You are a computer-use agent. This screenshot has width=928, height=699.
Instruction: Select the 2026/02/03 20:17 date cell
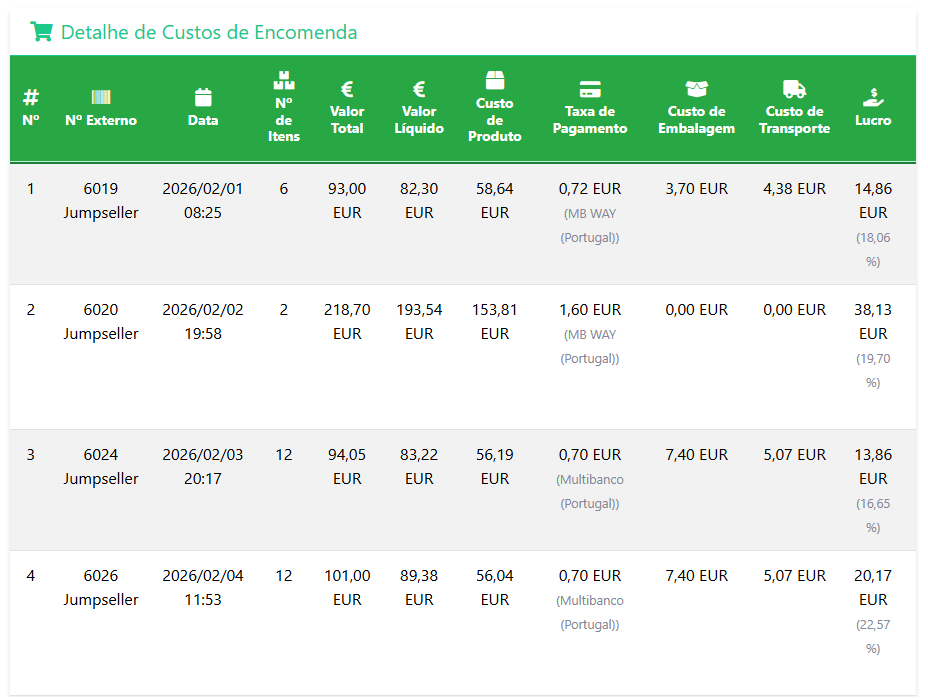tap(203, 466)
